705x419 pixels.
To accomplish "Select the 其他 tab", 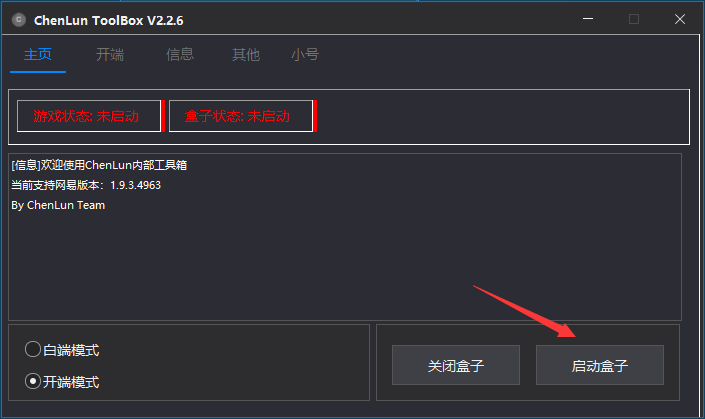I will coord(246,55).
